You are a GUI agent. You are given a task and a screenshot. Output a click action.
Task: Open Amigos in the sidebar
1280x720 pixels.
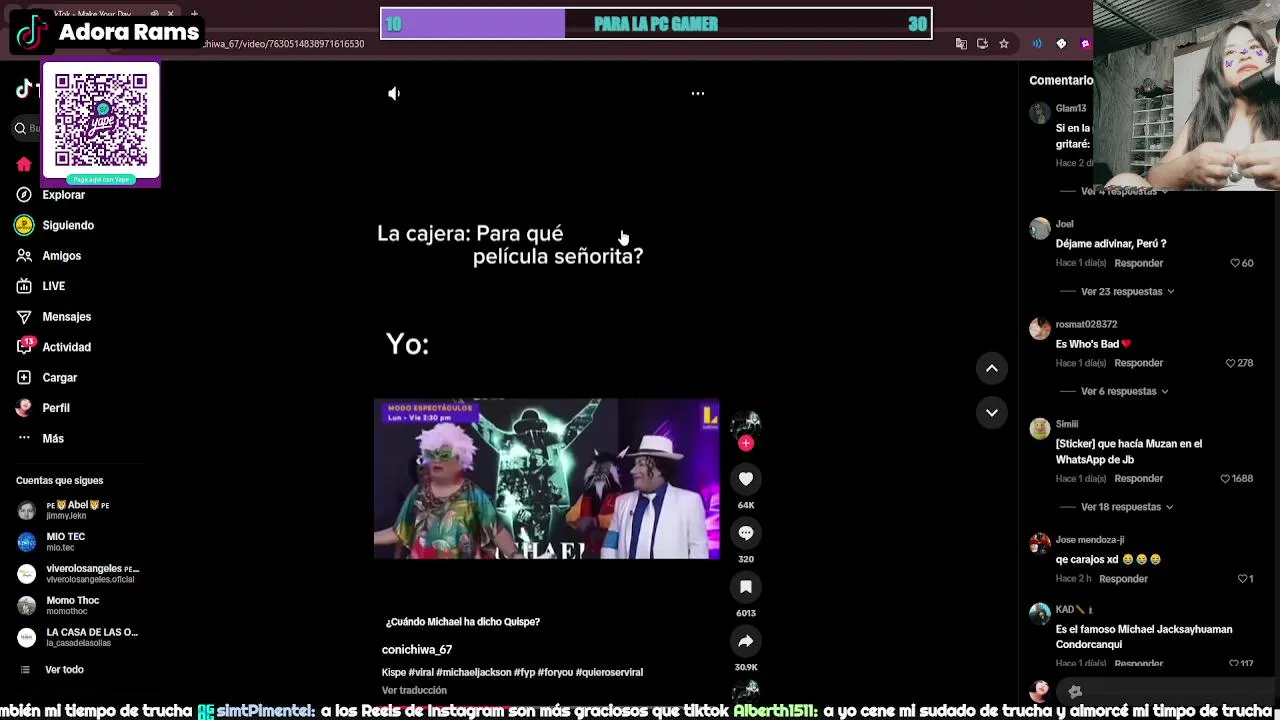click(x=62, y=256)
